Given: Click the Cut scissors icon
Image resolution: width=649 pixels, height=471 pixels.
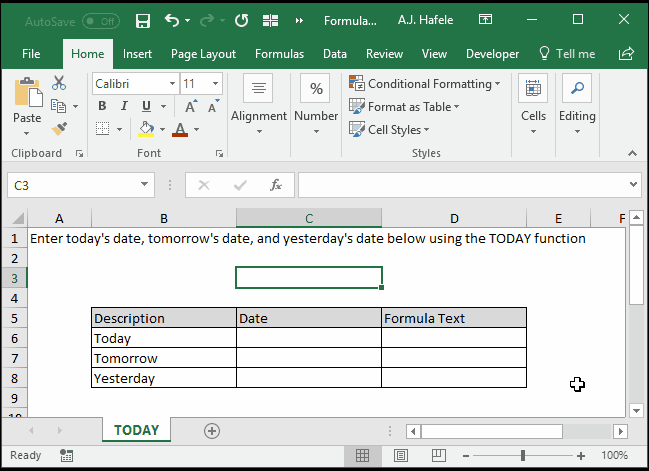Looking at the screenshot, I should coord(59,83).
